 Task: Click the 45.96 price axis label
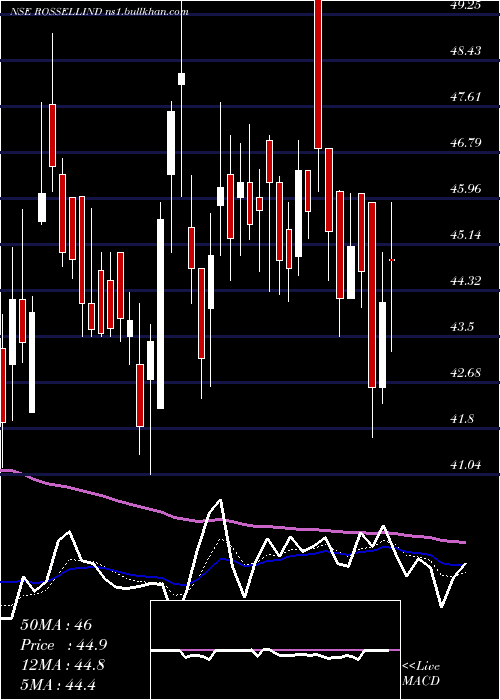pyautogui.click(x=465, y=189)
